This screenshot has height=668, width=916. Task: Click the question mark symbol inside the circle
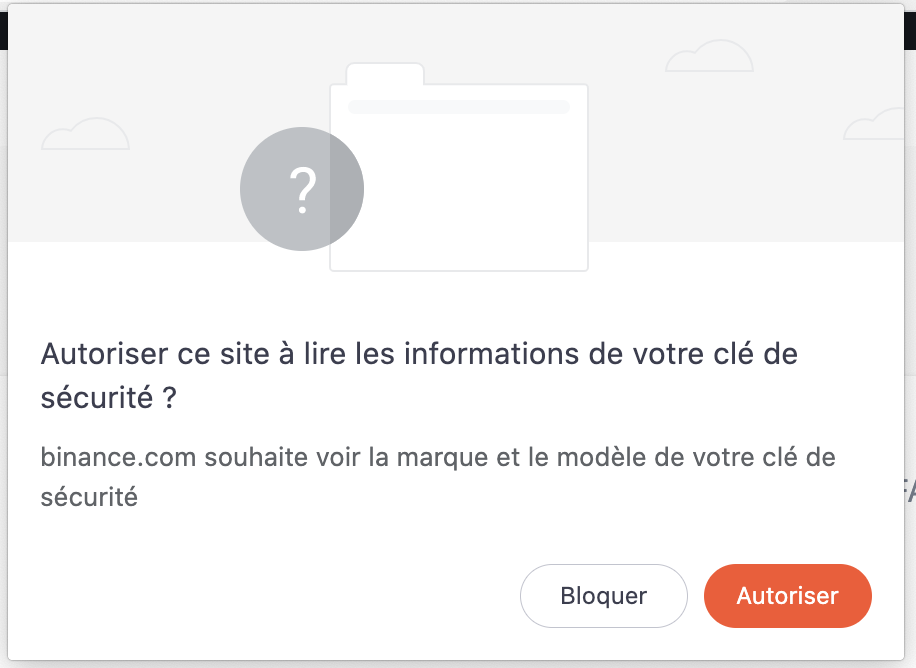click(x=303, y=191)
